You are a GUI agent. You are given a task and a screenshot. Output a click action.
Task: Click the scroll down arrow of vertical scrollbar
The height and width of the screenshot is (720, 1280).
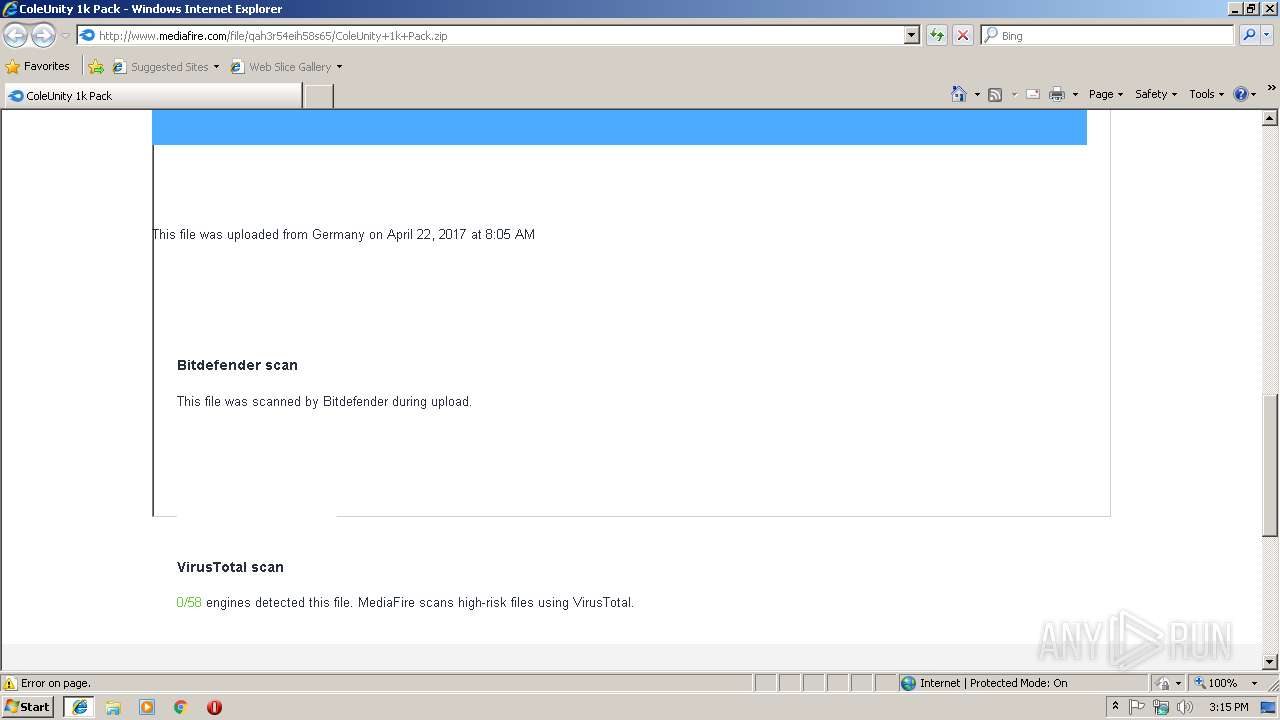(1270, 661)
